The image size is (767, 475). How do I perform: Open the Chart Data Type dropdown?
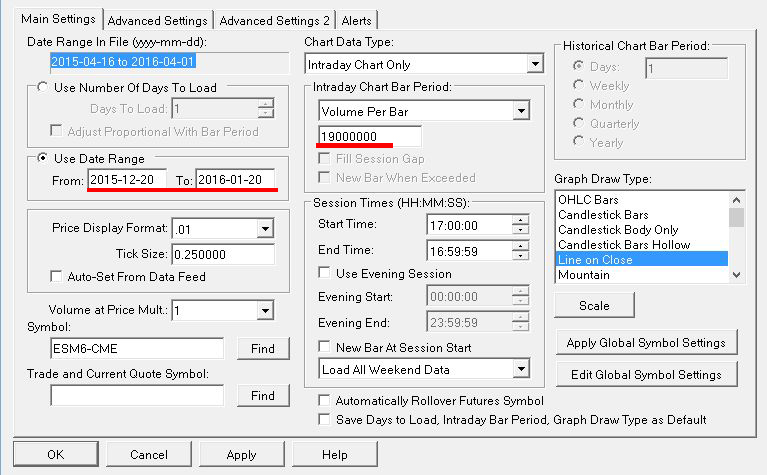535,64
